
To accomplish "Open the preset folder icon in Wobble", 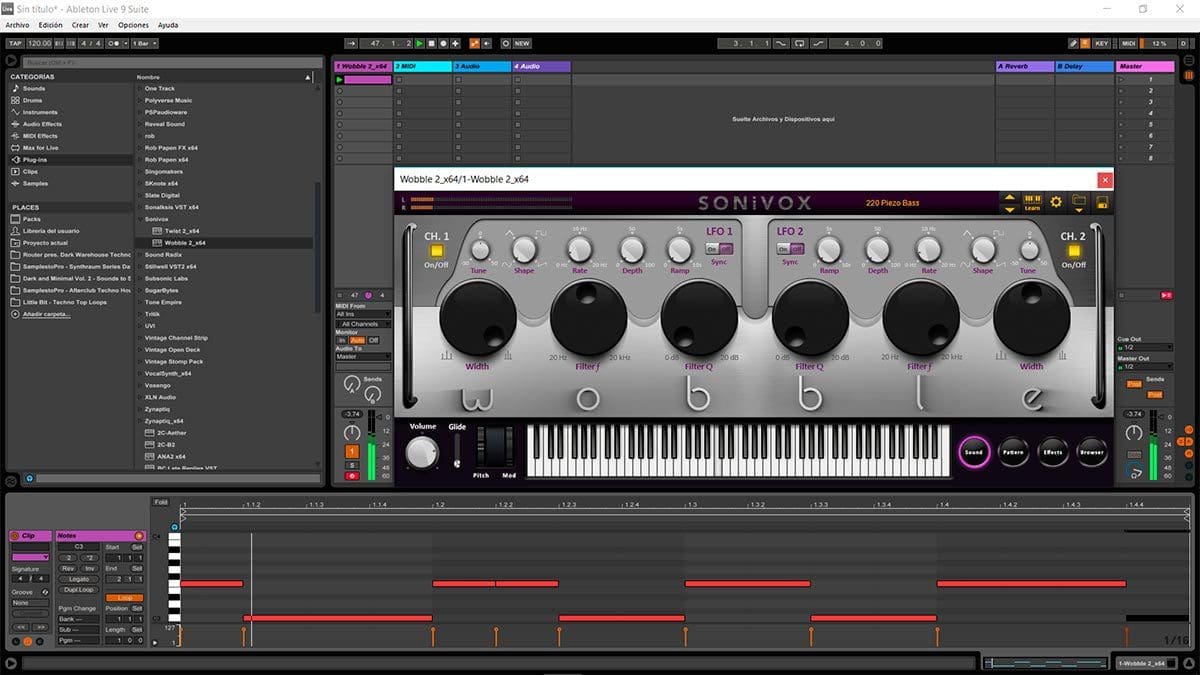I will coord(1079,202).
